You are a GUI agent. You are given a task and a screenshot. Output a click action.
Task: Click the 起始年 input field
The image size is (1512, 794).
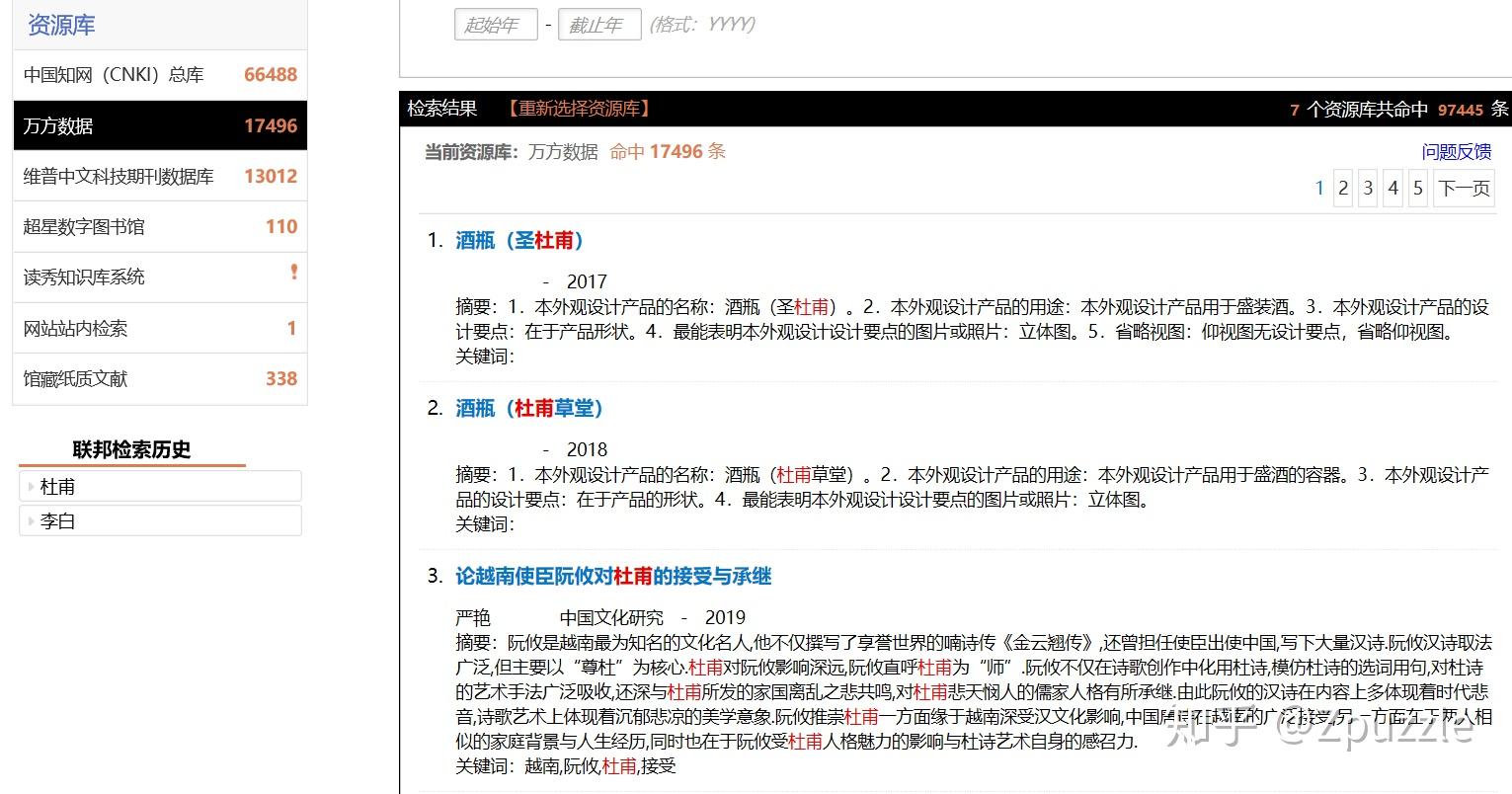496,25
